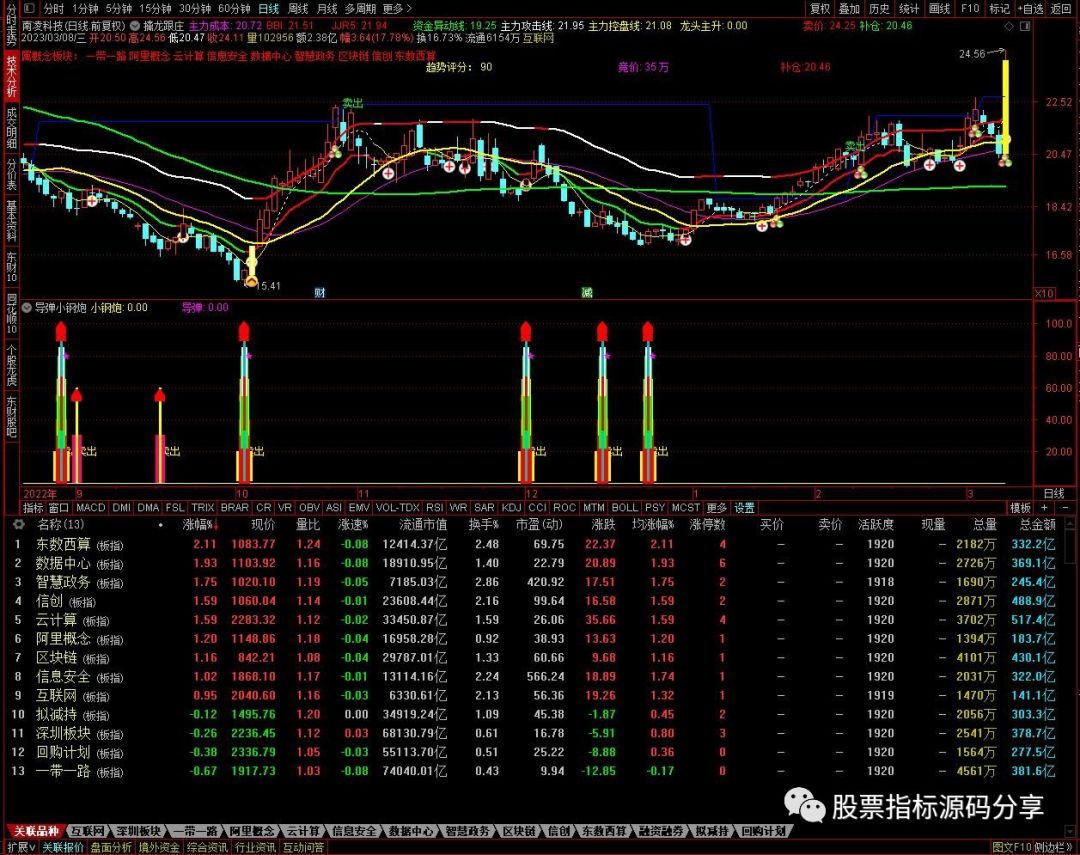Toggle the circle icon before 导弹小钢炮 indicator
Image resolution: width=1080 pixels, height=855 pixels.
point(27,307)
